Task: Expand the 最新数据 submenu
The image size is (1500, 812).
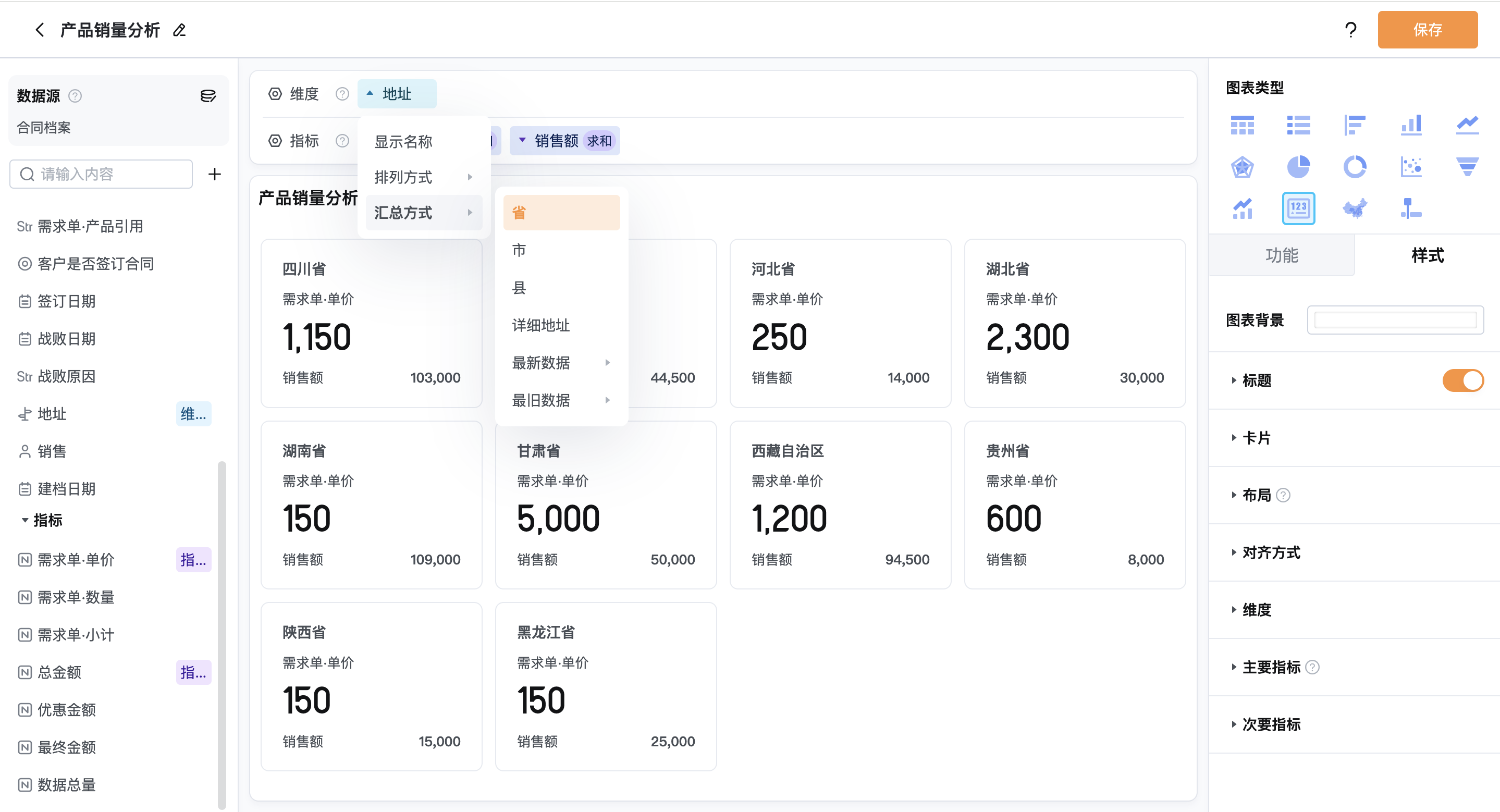Action: pyautogui.click(x=561, y=363)
